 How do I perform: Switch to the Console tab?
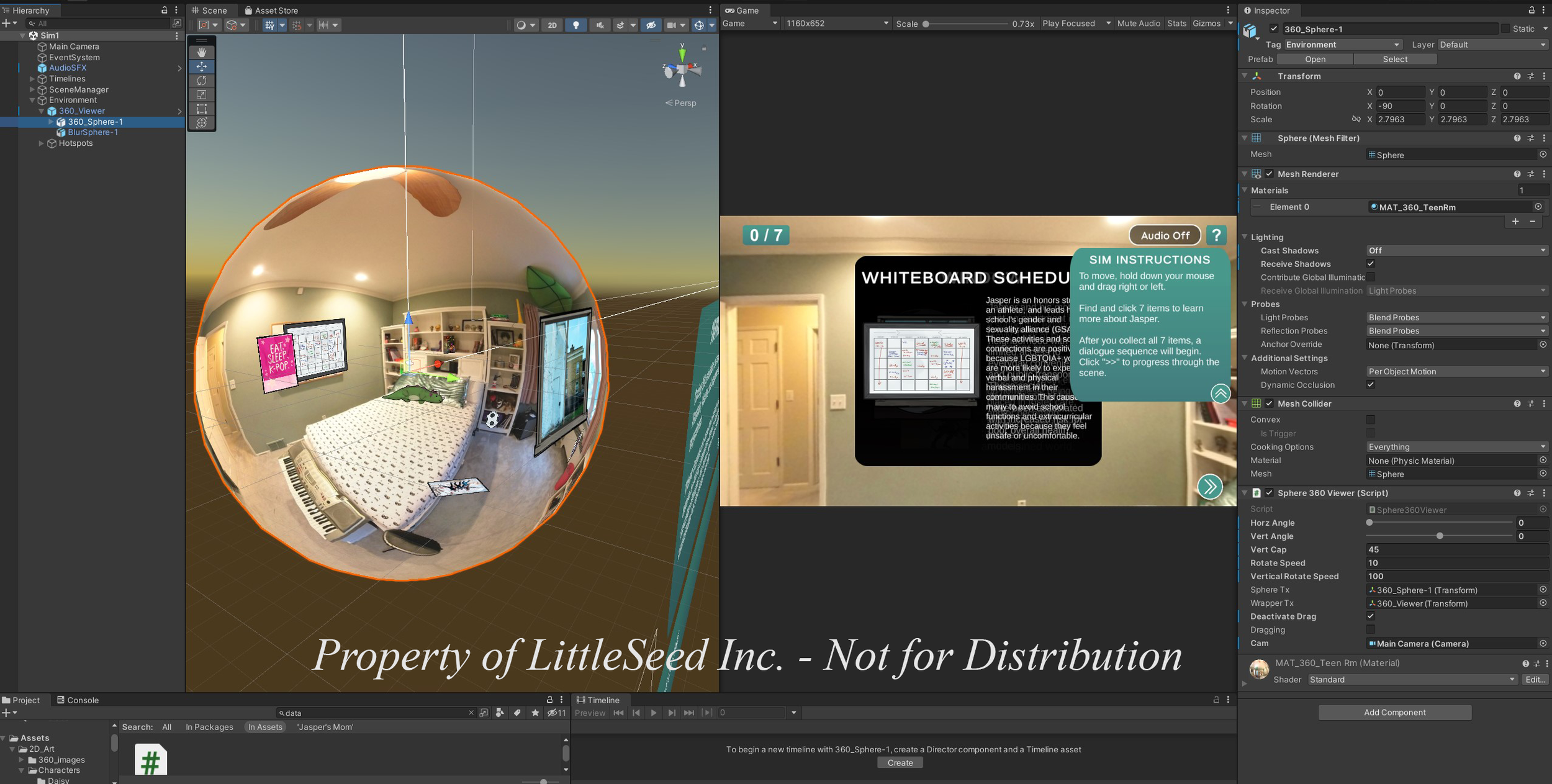(78, 700)
